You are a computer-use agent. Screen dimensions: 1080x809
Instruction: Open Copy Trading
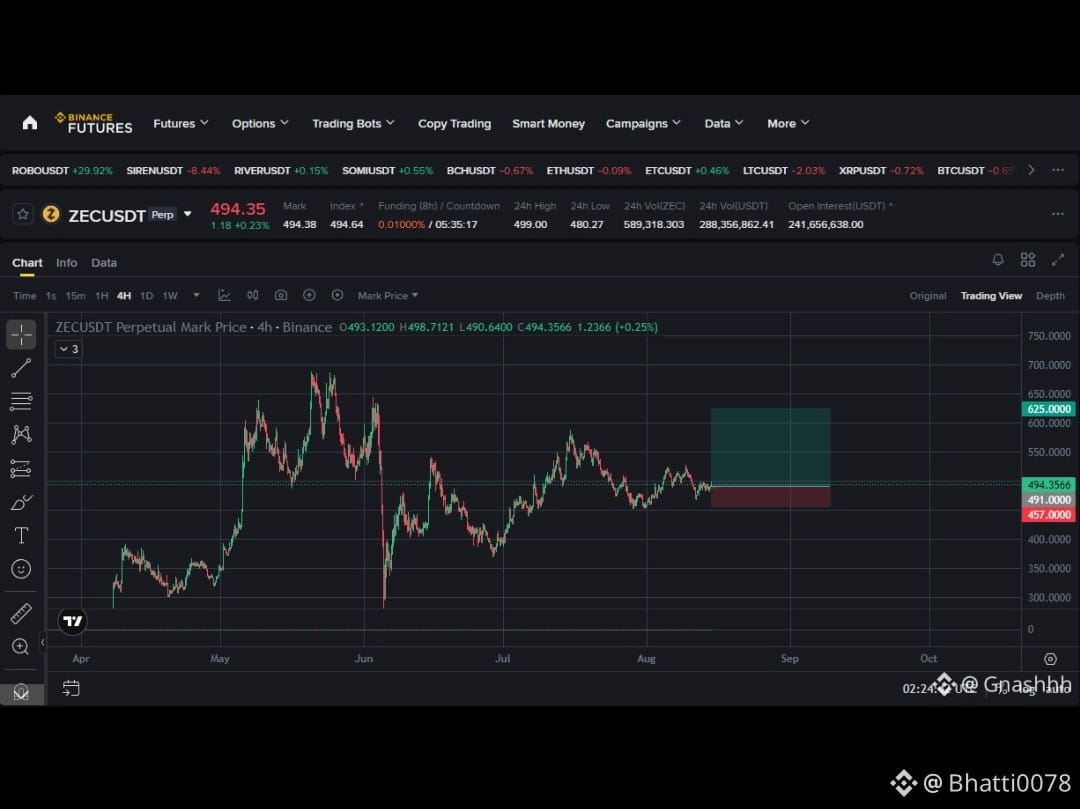click(x=454, y=124)
